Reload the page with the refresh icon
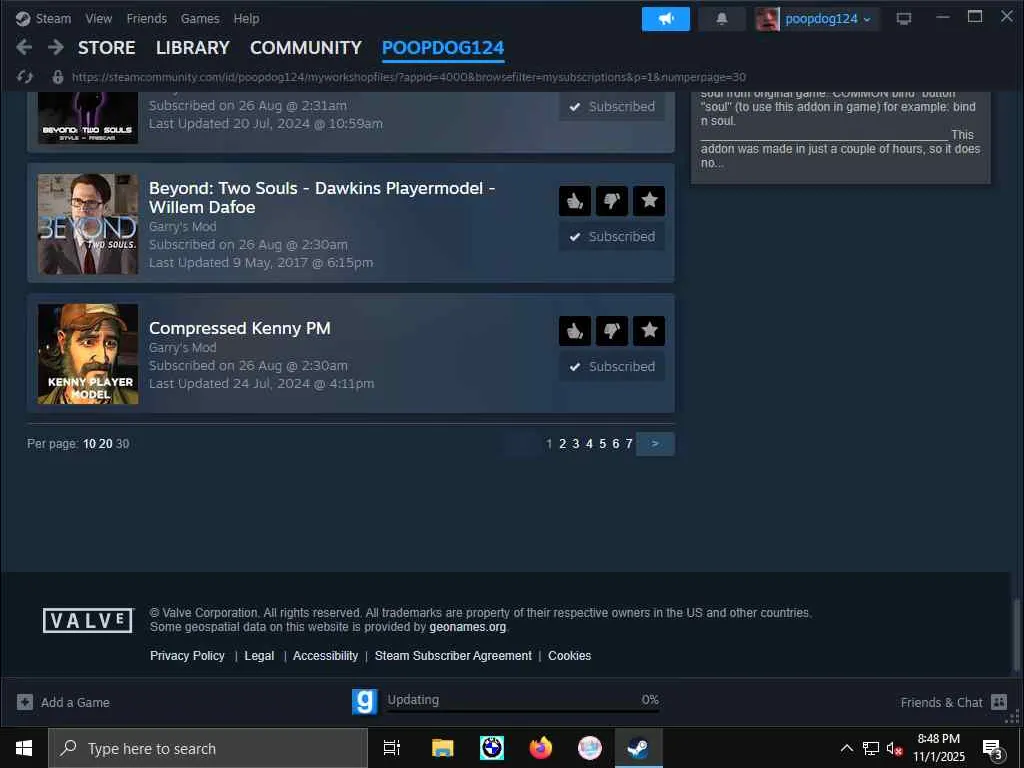The width and height of the screenshot is (1024, 768). click(25, 77)
